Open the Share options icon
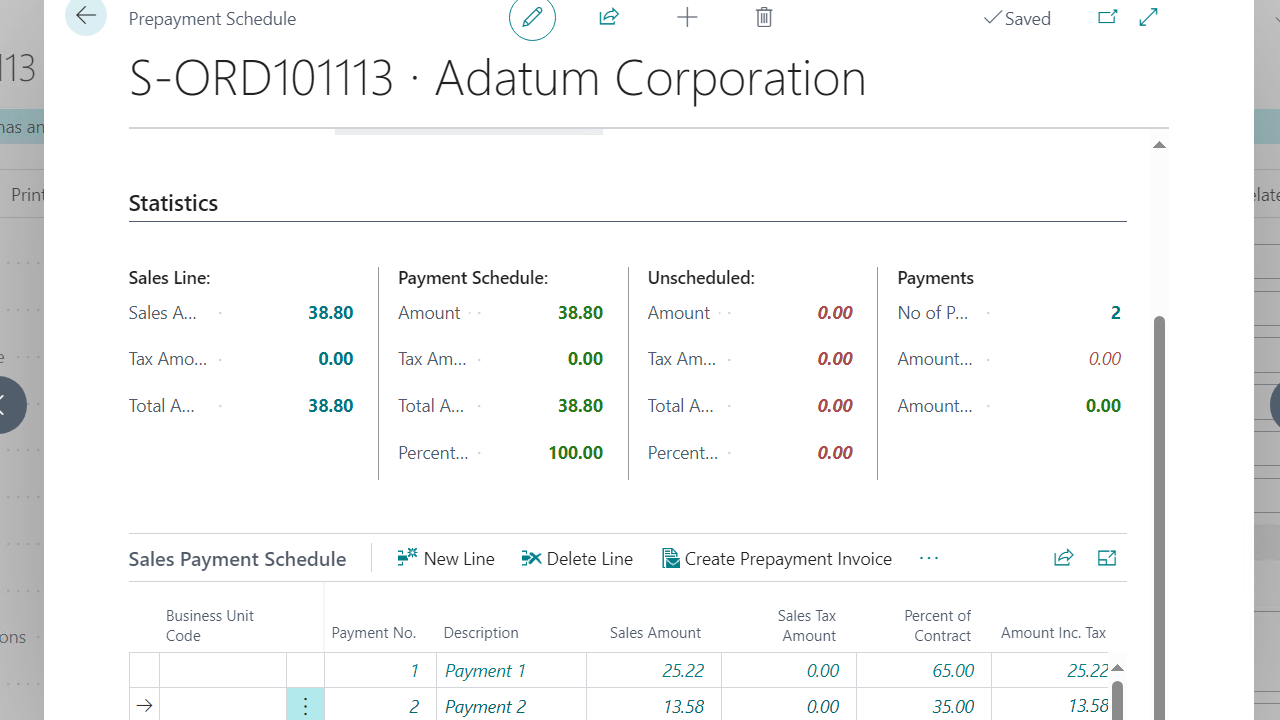 click(608, 17)
